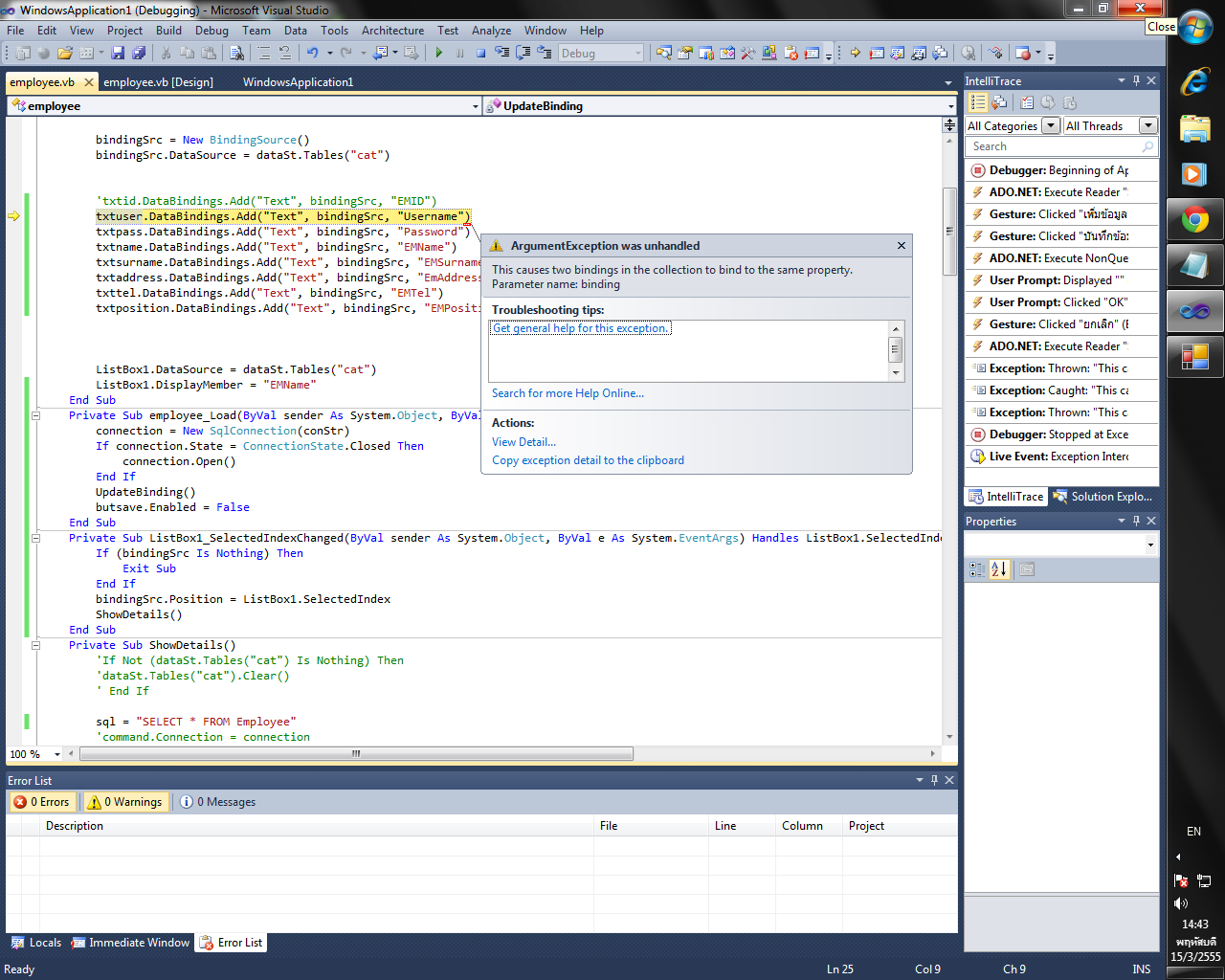Toggle the 0 Errors filter button
The image size is (1225, 980).
[x=43, y=802]
